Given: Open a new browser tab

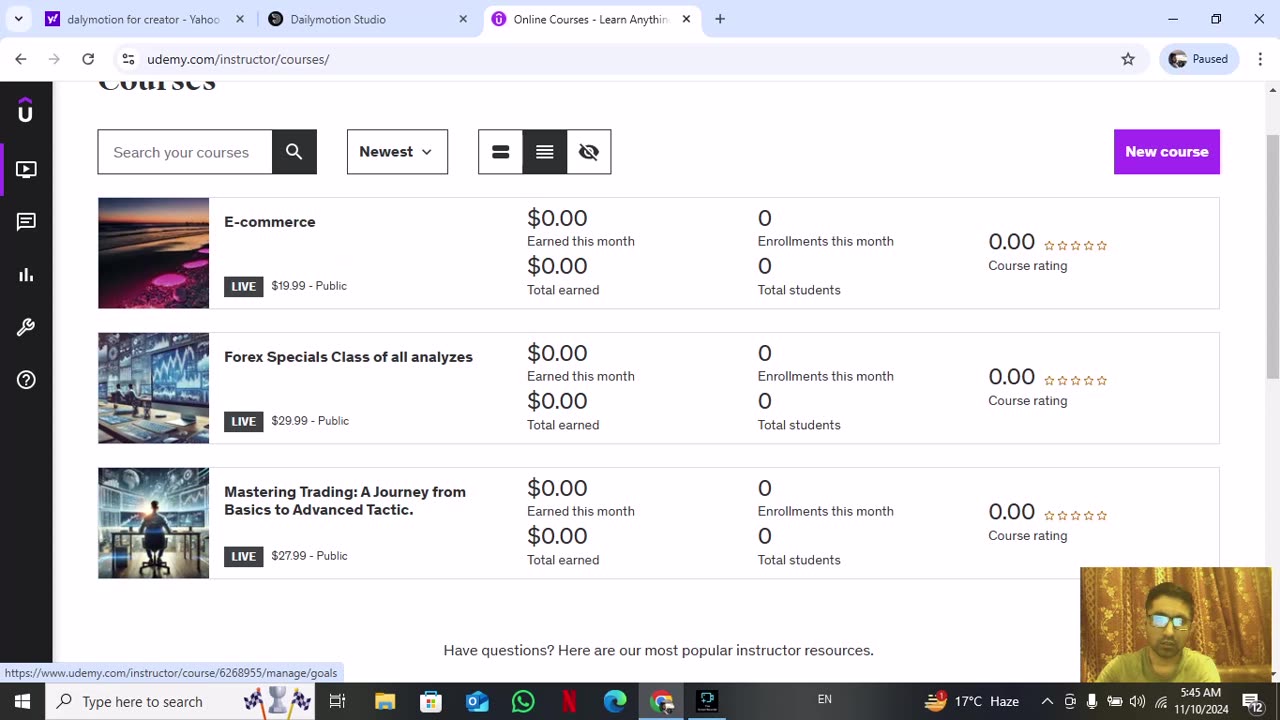Looking at the screenshot, I should click(720, 19).
